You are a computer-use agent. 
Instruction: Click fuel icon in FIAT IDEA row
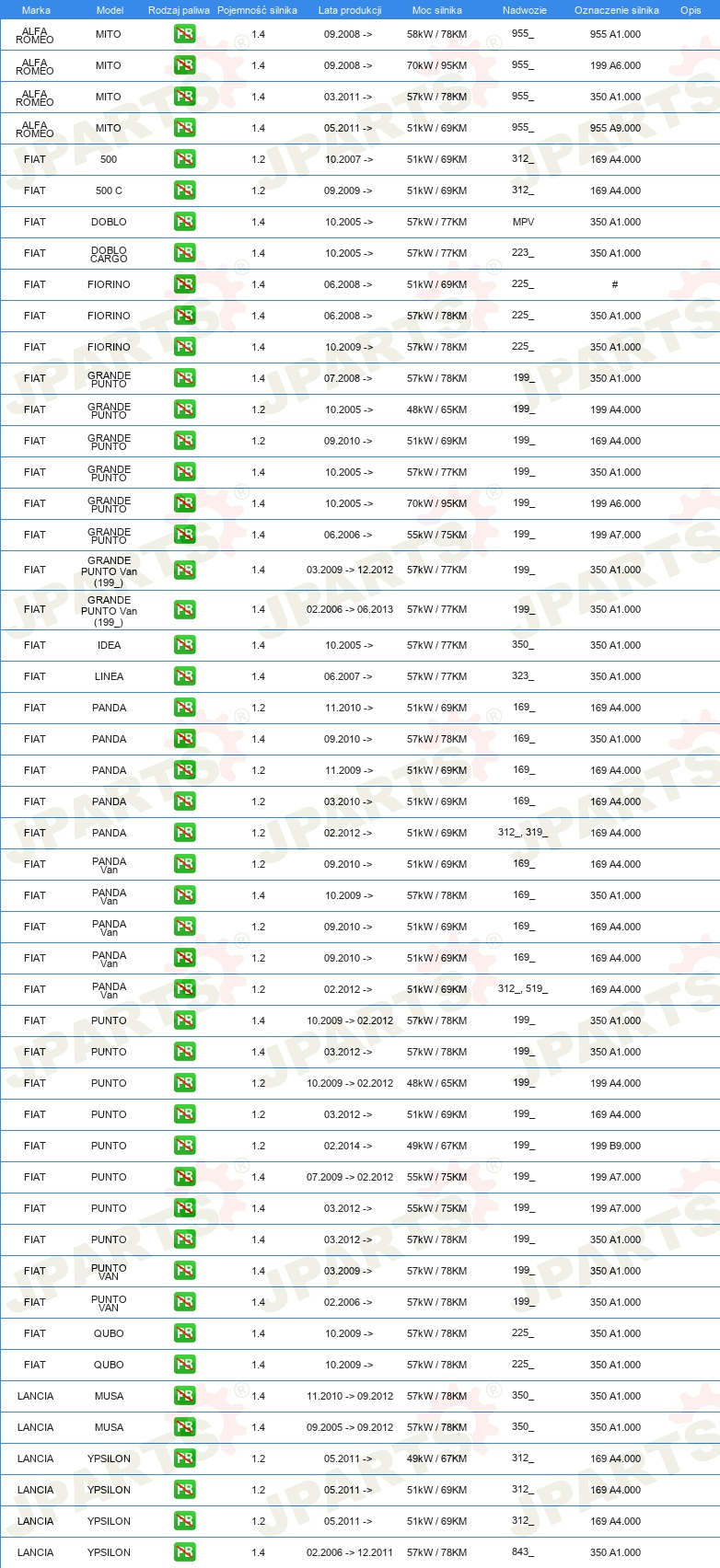tap(184, 645)
